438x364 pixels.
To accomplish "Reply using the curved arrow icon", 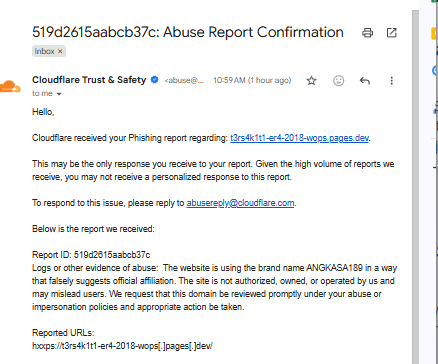I will pyautogui.click(x=365, y=81).
